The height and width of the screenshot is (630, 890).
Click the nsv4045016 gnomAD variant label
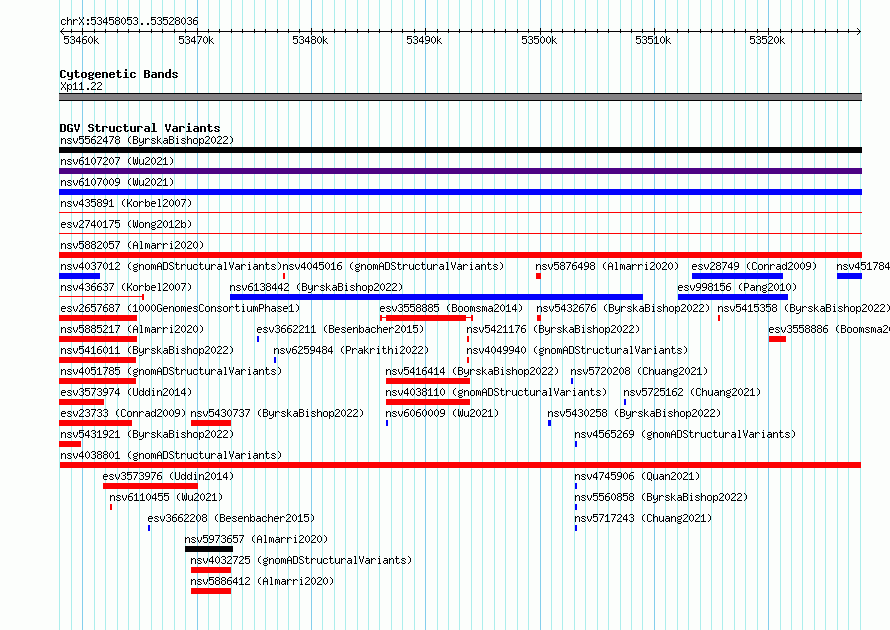click(393, 266)
